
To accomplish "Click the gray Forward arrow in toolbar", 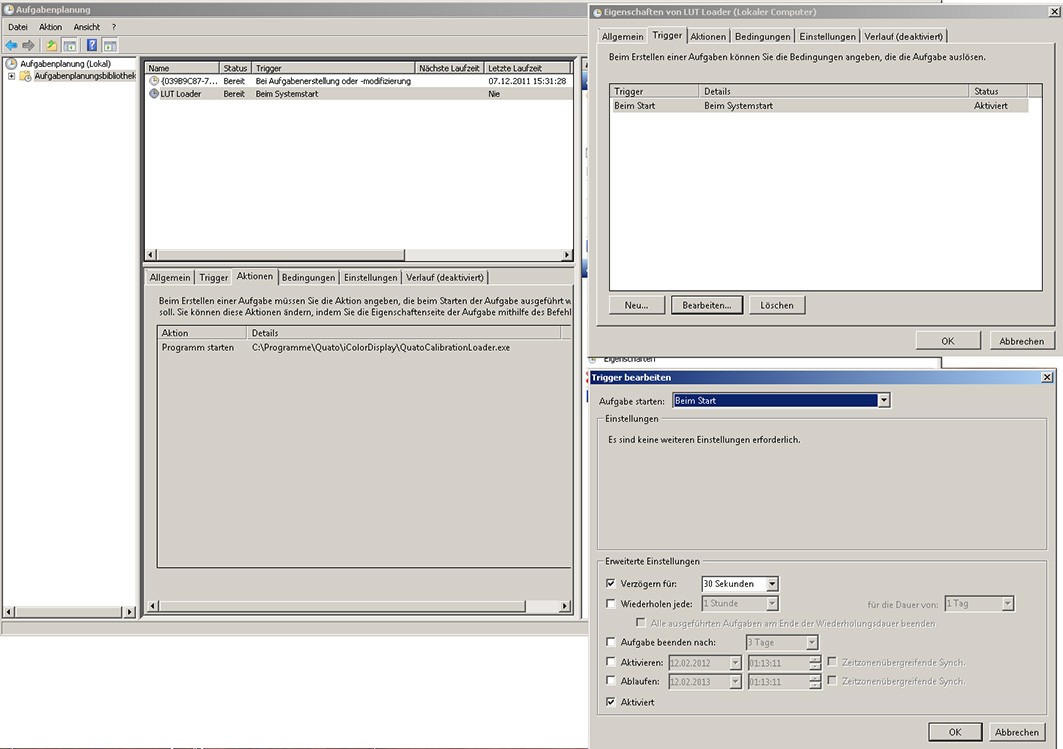I will (28, 45).
